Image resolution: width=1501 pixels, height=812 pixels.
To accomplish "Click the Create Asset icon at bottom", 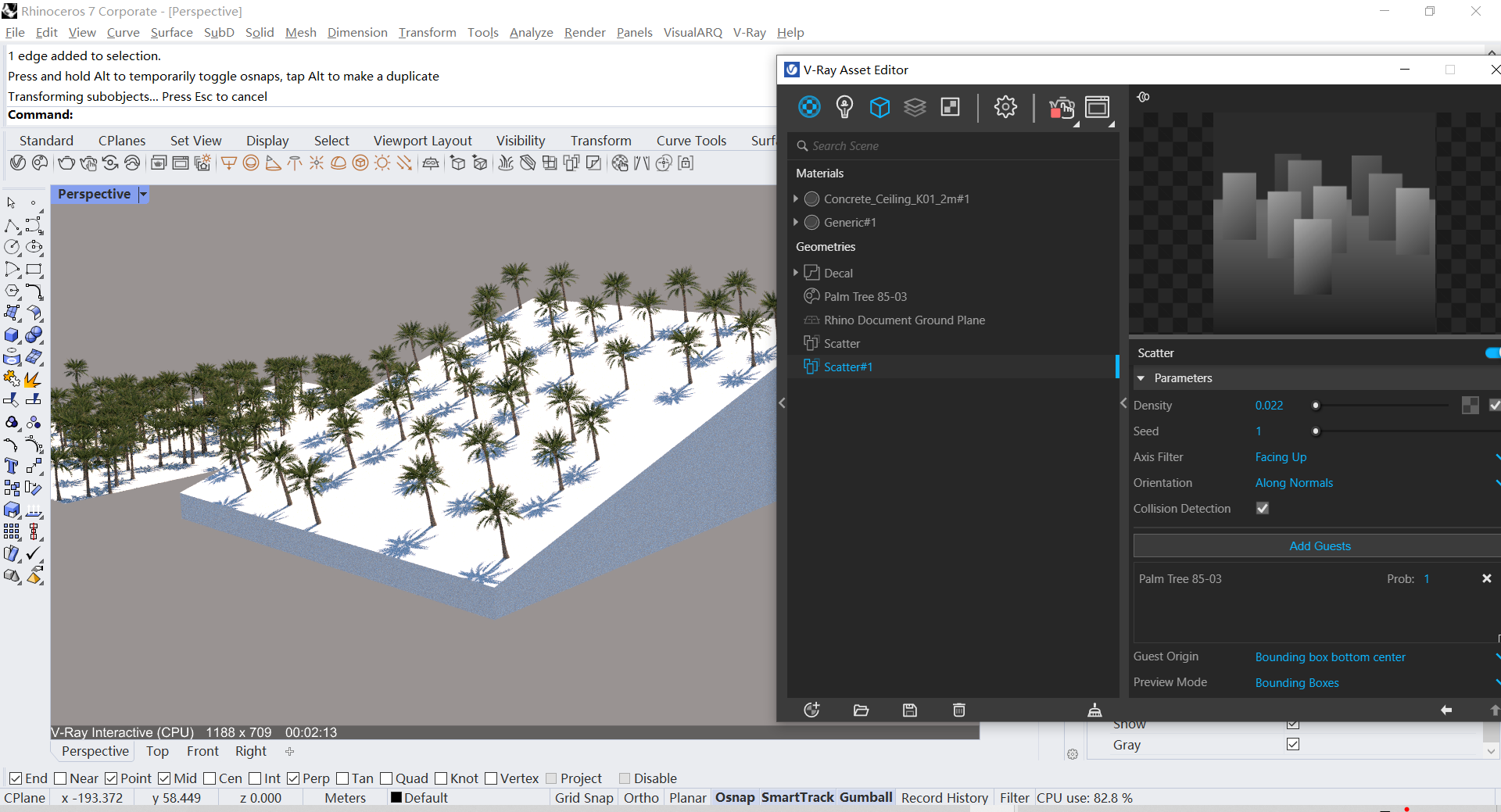I will 811,710.
